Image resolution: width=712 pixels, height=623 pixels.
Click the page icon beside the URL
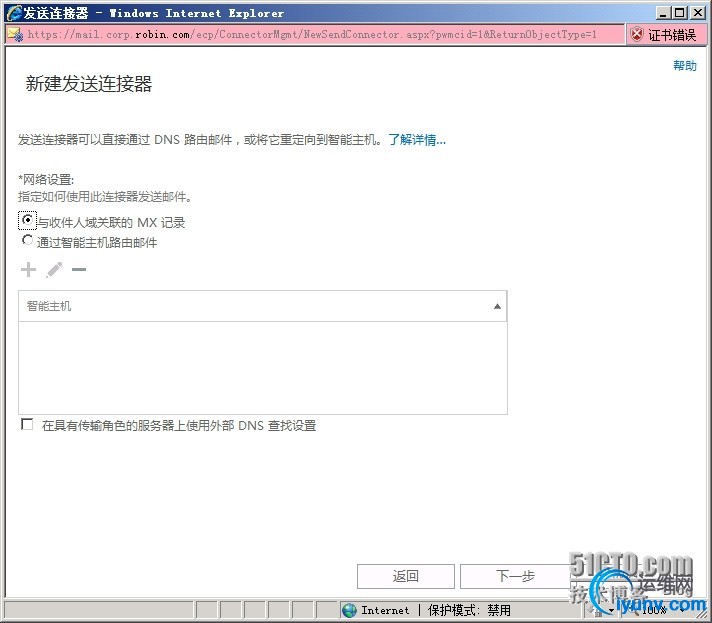click(x=15, y=35)
